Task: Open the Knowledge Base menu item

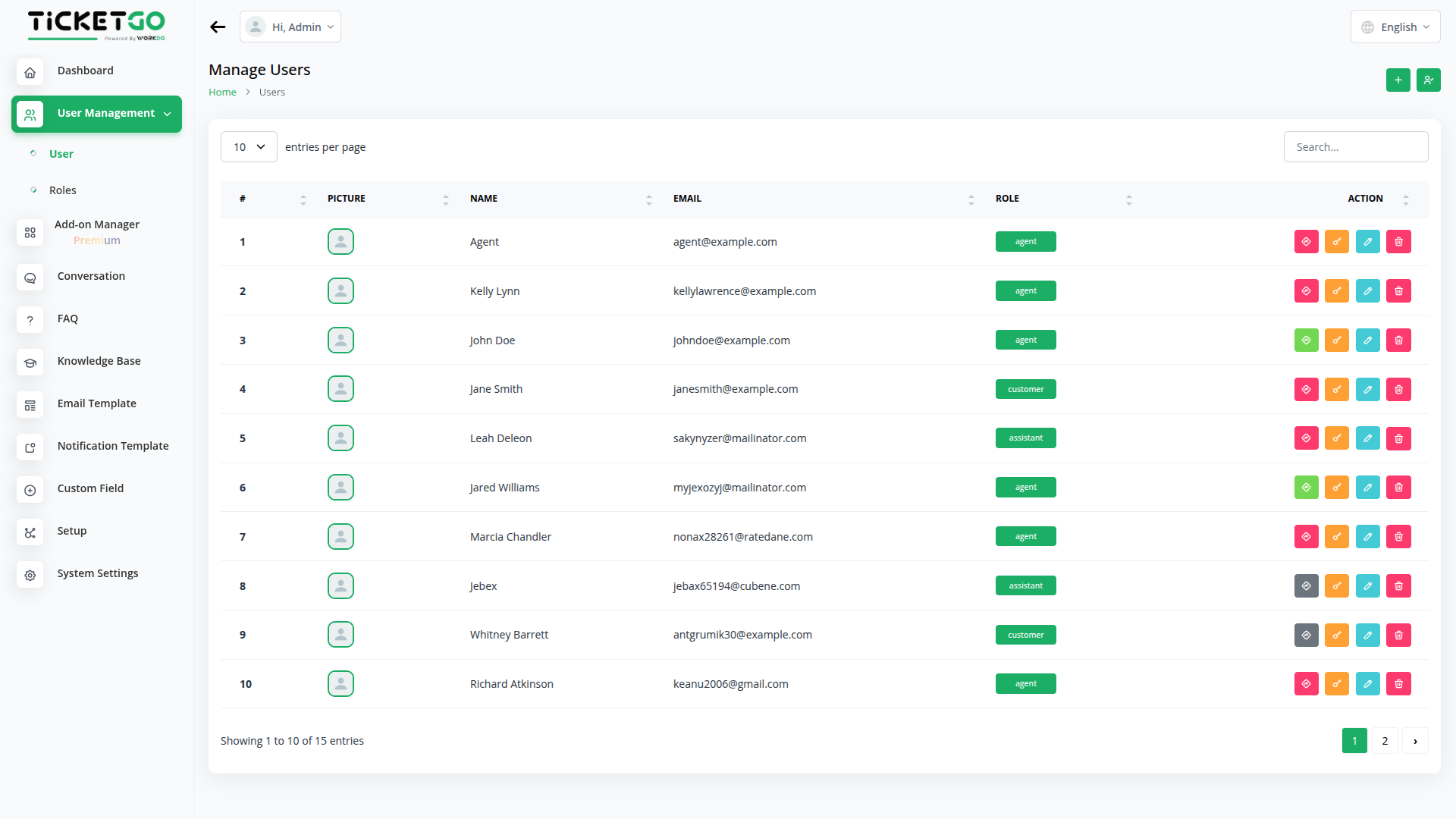Action: click(x=99, y=361)
